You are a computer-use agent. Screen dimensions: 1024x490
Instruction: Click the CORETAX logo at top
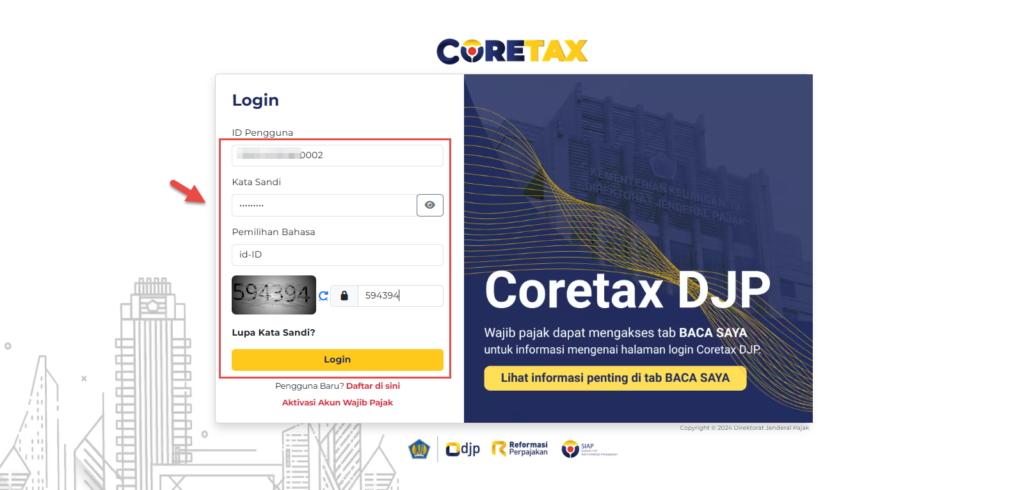click(512, 50)
